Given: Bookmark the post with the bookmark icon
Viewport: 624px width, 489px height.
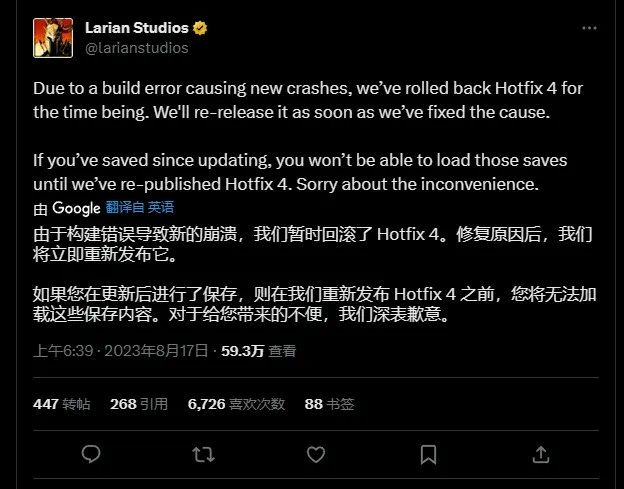Looking at the screenshot, I should pos(429,455).
